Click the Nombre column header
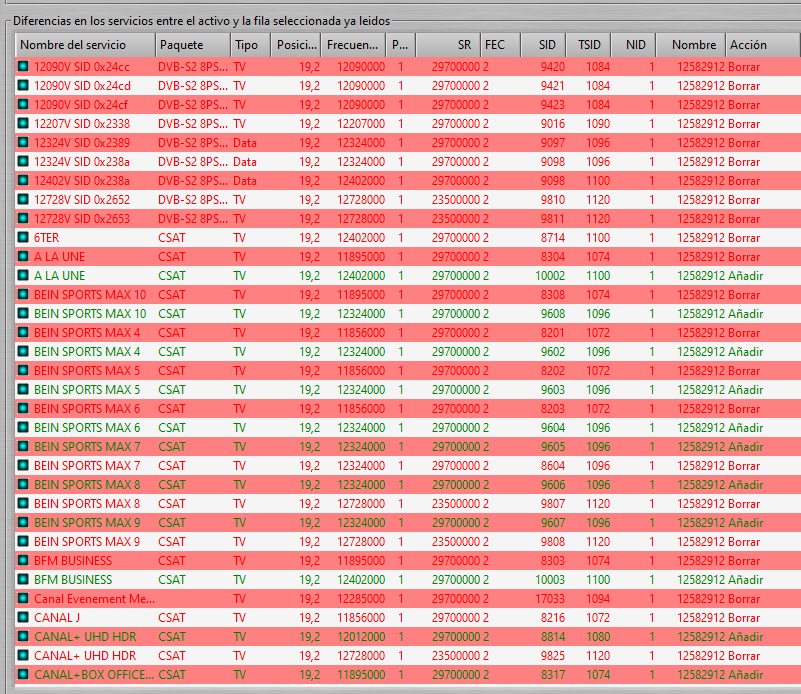Screen dimensions: 801x694 [691, 45]
